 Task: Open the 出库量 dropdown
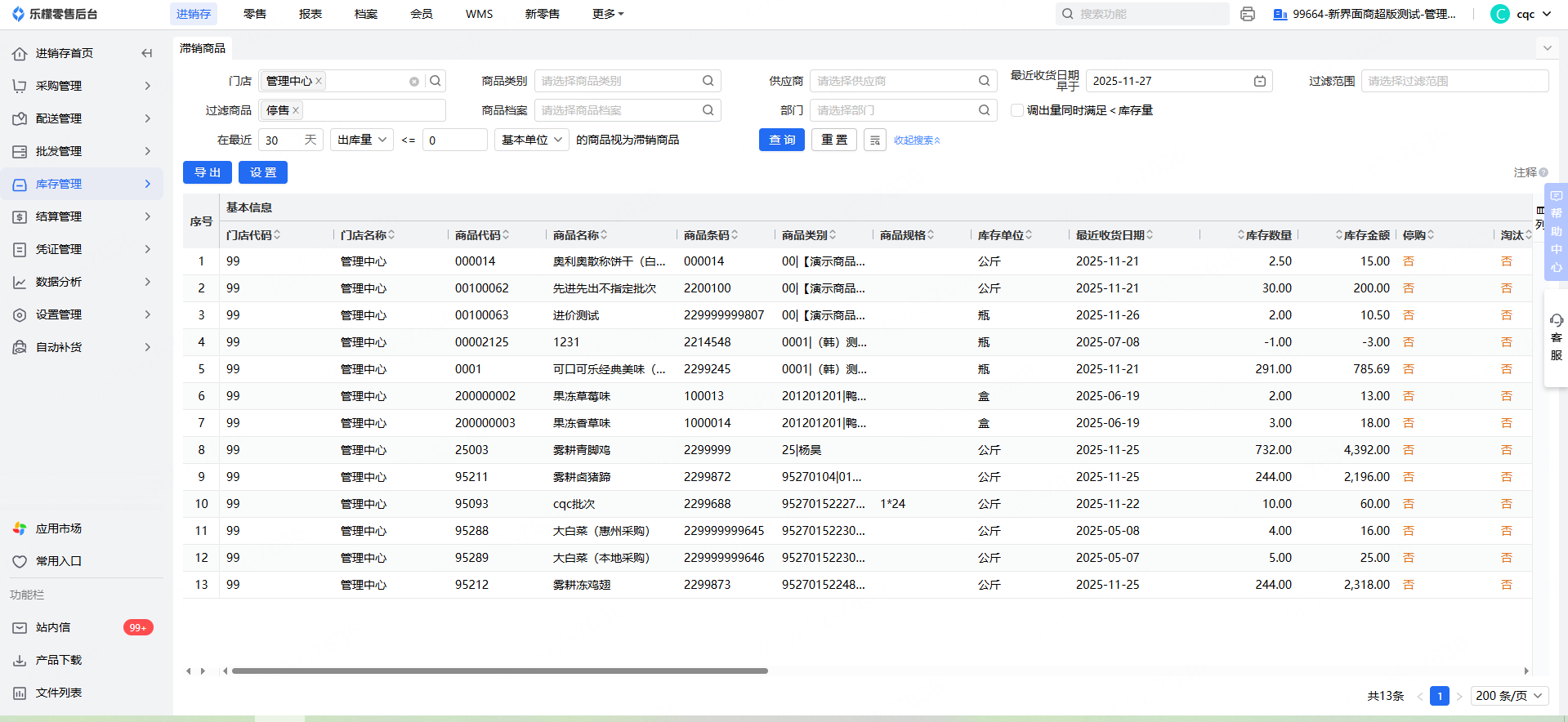pyautogui.click(x=361, y=140)
